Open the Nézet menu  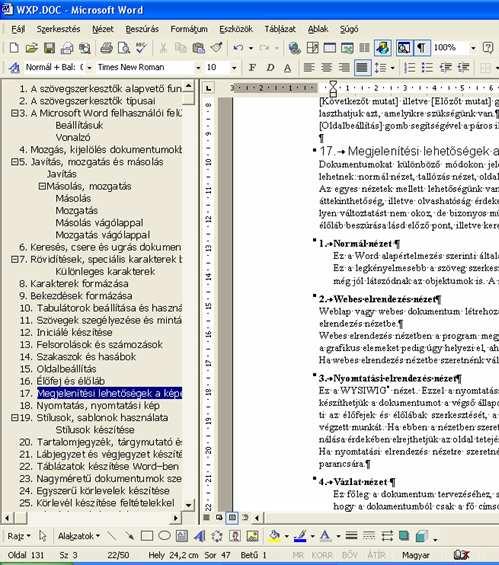pos(103,29)
